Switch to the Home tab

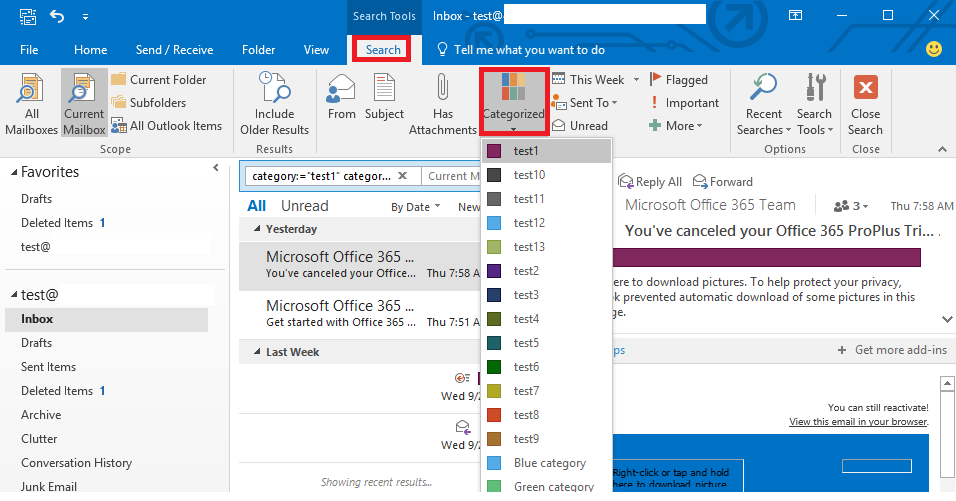[90, 50]
